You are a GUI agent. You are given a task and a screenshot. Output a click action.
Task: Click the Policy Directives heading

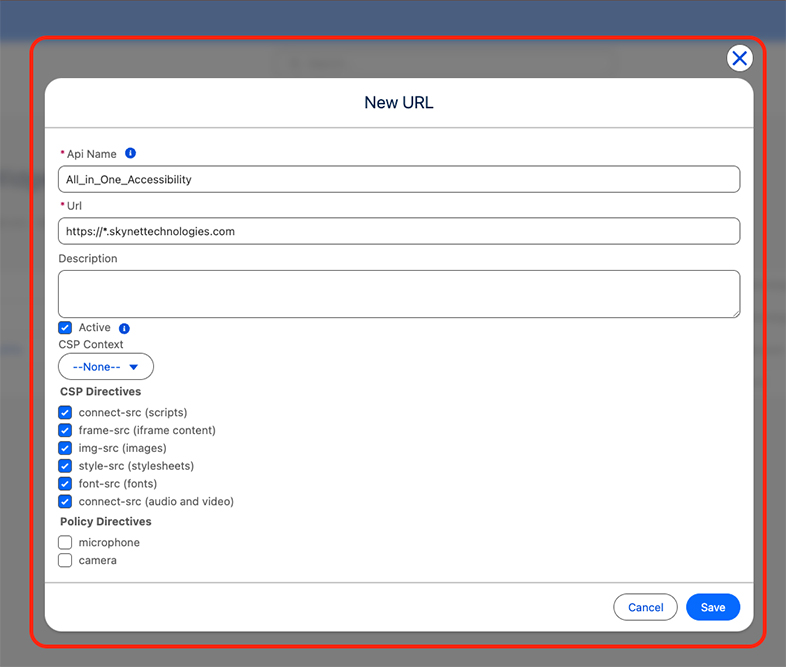pos(106,522)
